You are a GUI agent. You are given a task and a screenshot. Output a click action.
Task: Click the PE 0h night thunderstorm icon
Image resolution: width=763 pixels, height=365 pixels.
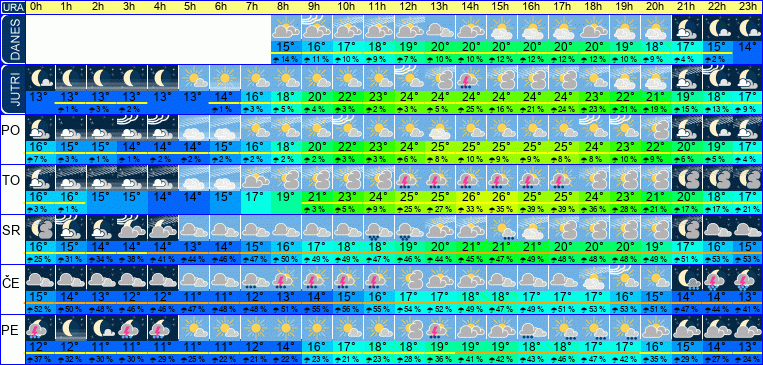coord(39,328)
